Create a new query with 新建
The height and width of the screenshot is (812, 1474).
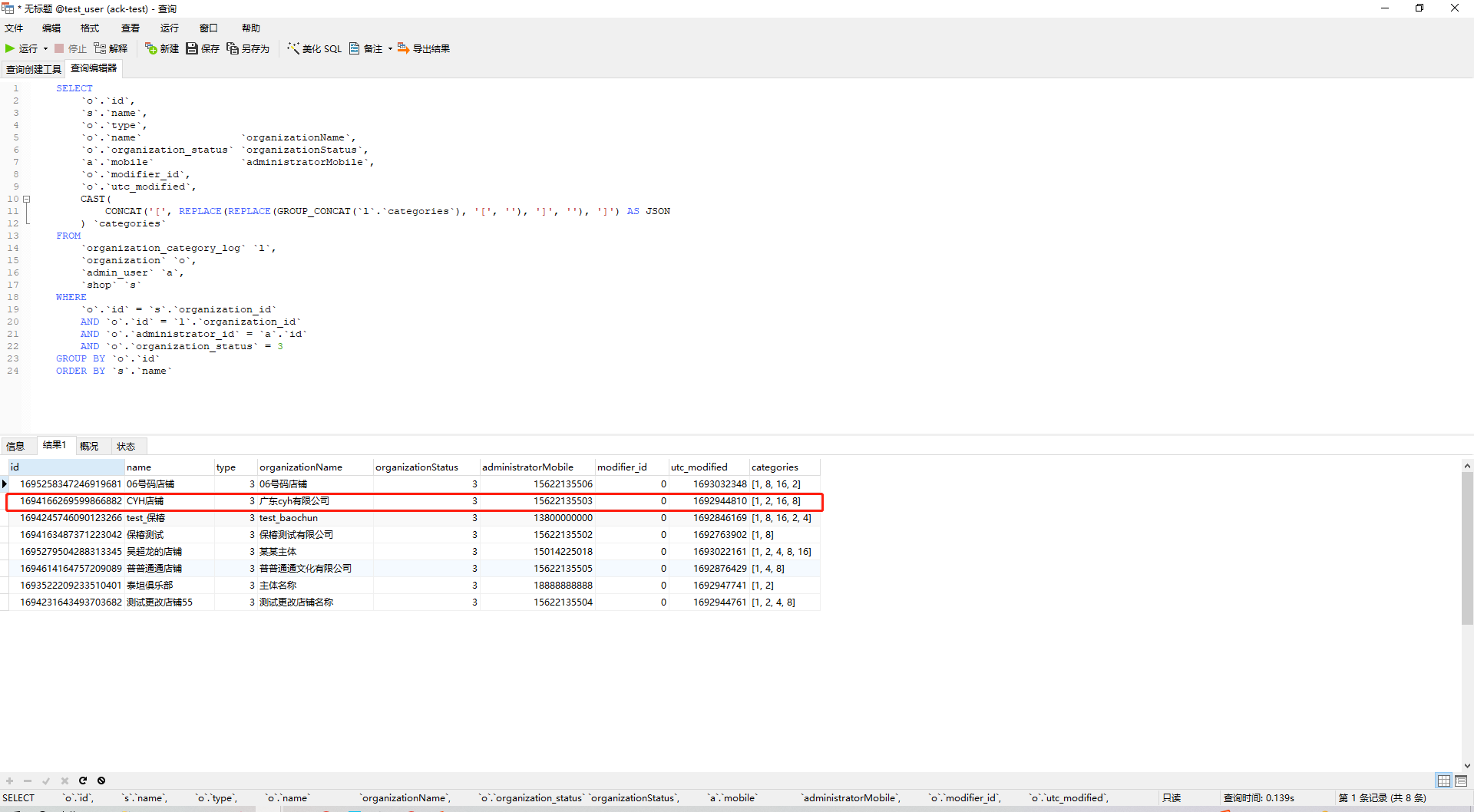pos(162,48)
